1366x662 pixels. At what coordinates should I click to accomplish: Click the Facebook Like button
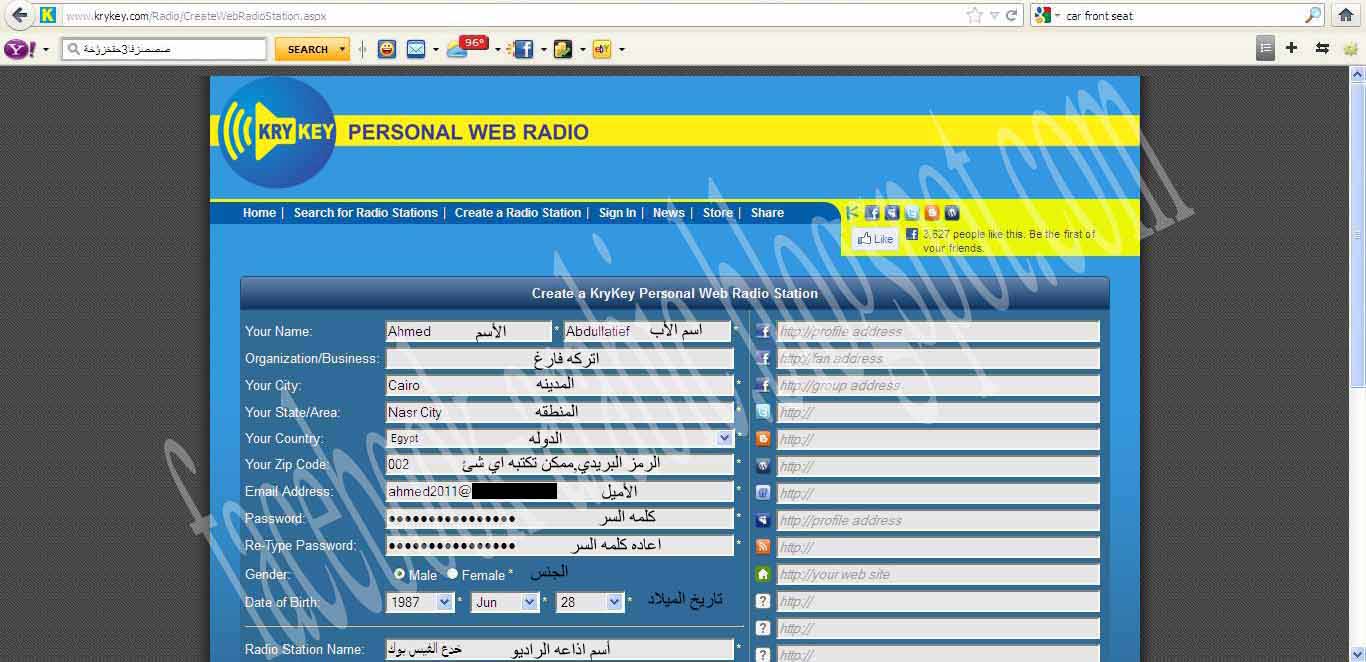[x=875, y=239]
